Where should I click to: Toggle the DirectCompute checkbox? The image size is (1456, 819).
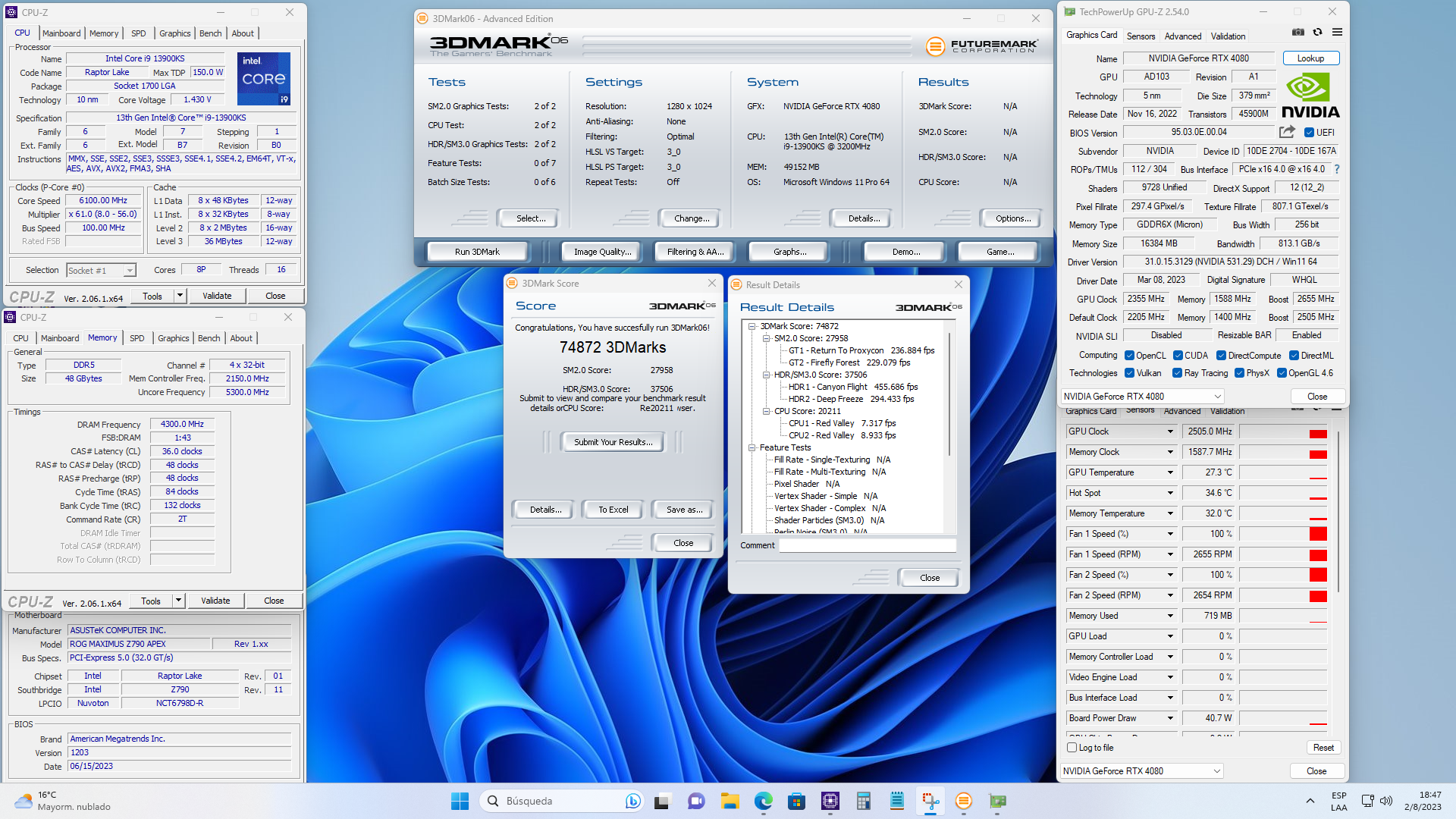1221,355
